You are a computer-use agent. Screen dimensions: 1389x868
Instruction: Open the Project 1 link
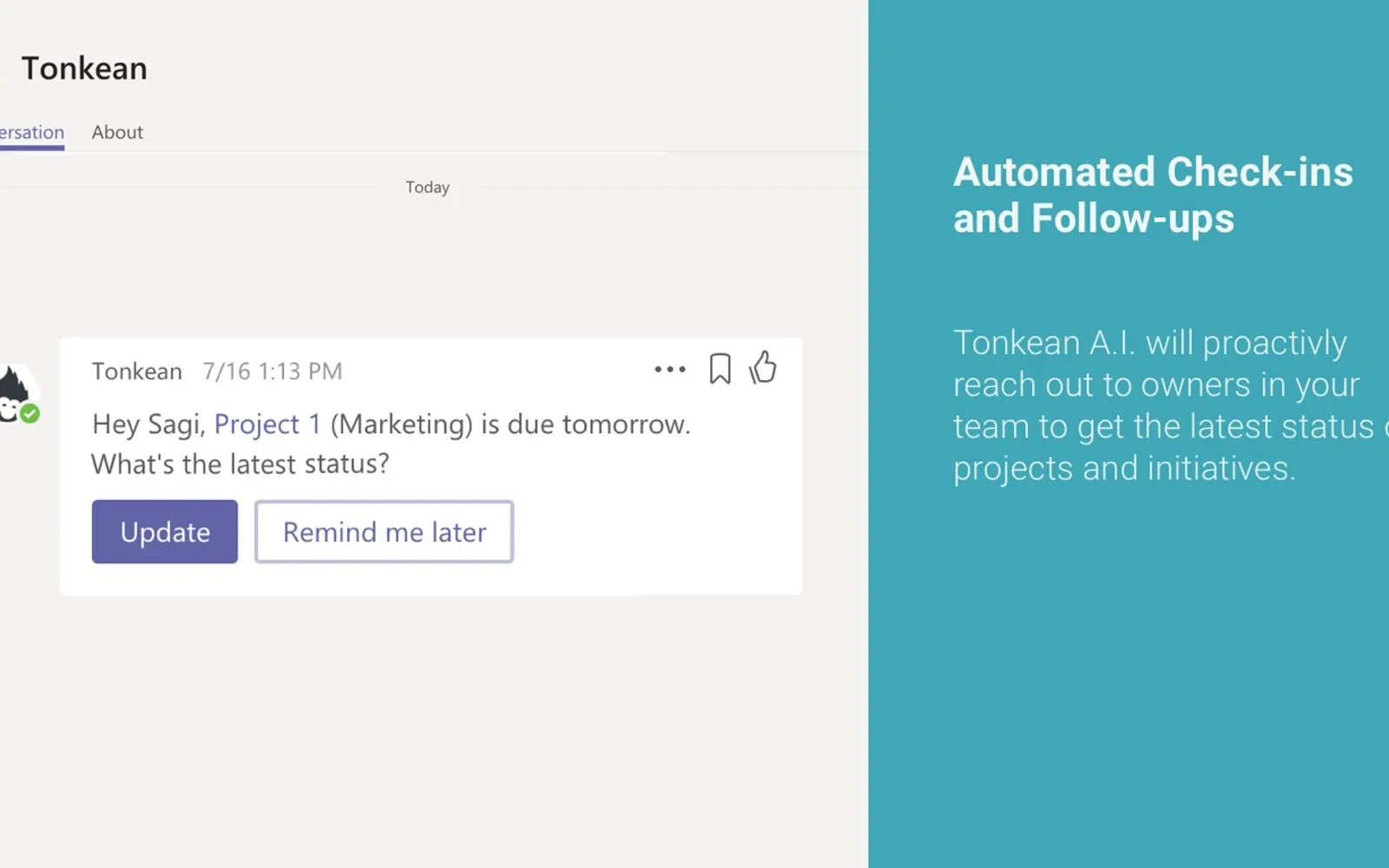tap(267, 424)
